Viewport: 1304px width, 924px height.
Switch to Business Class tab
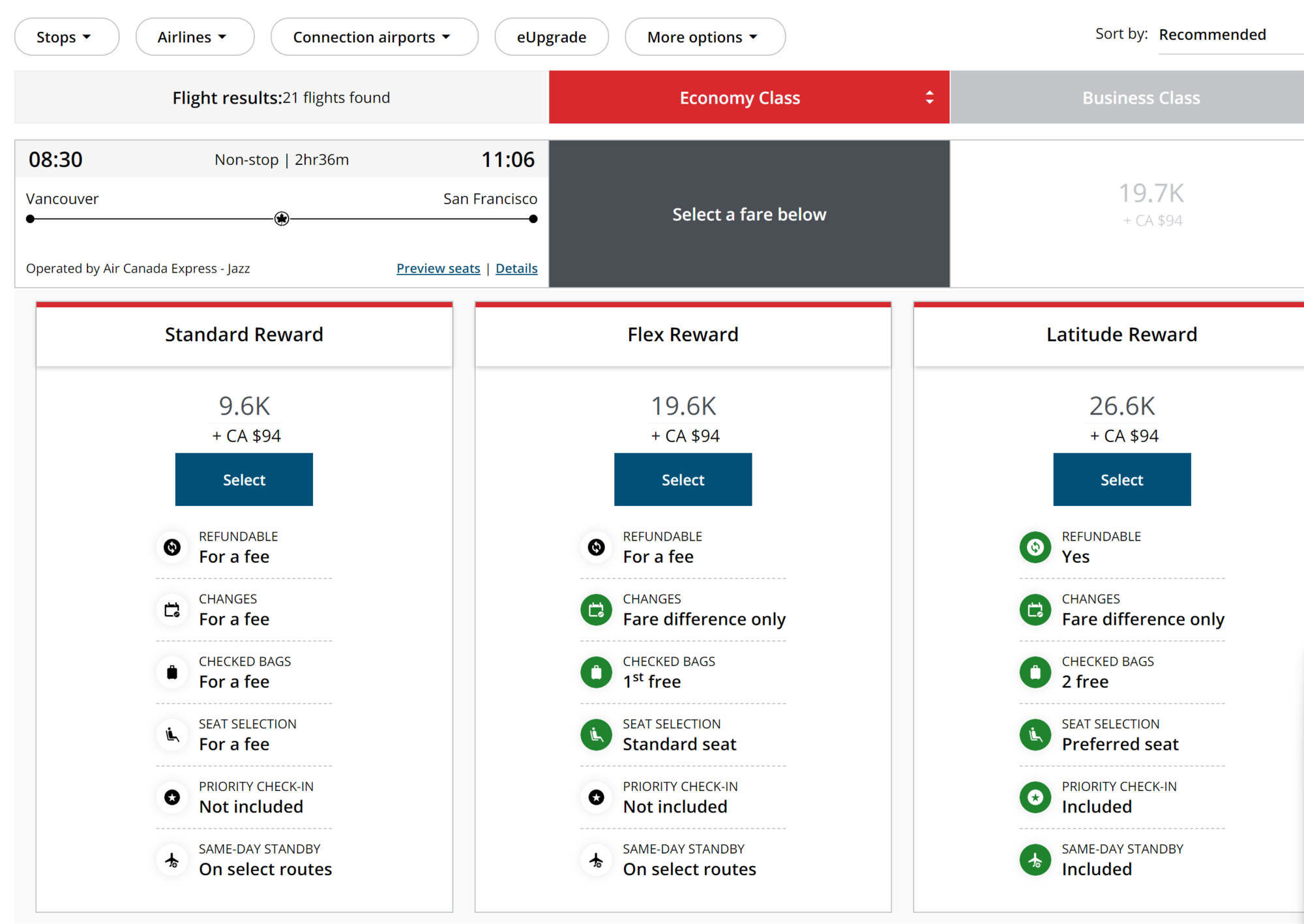click(x=1140, y=98)
